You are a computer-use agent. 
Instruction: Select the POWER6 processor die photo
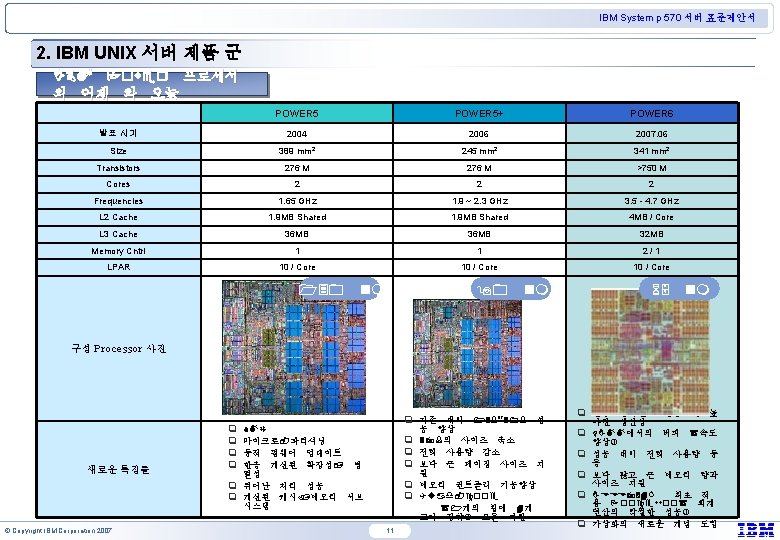pos(650,351)
